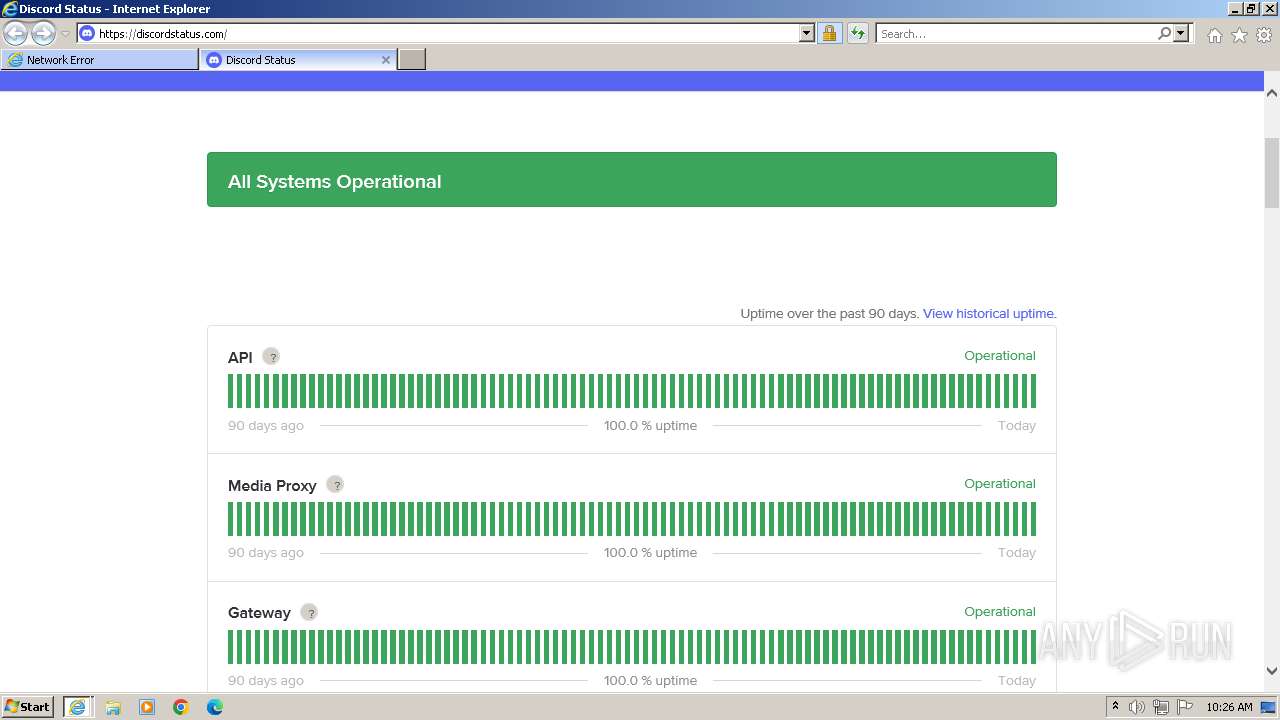Screen dimensions: 1280x720
Task: Expand the address bar URL dropdown
Action: [x=807, y=33]
